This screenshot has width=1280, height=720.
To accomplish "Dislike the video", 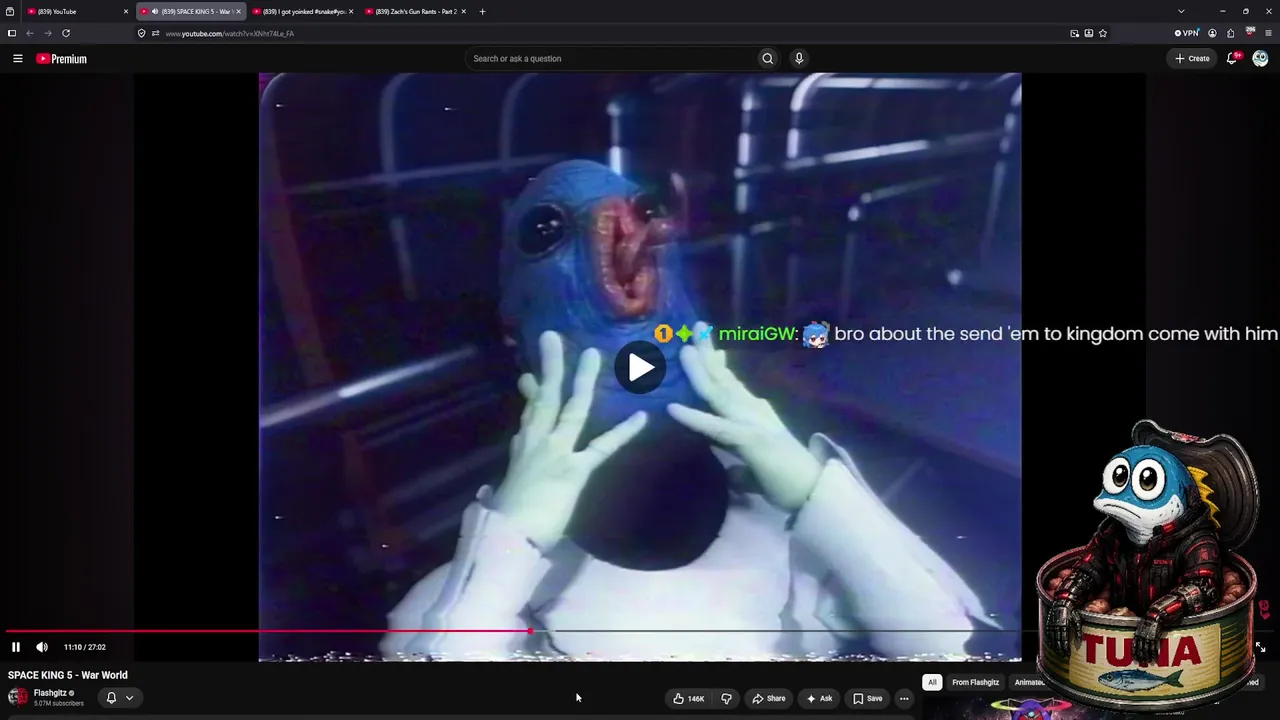I will [x=727, y=698].
